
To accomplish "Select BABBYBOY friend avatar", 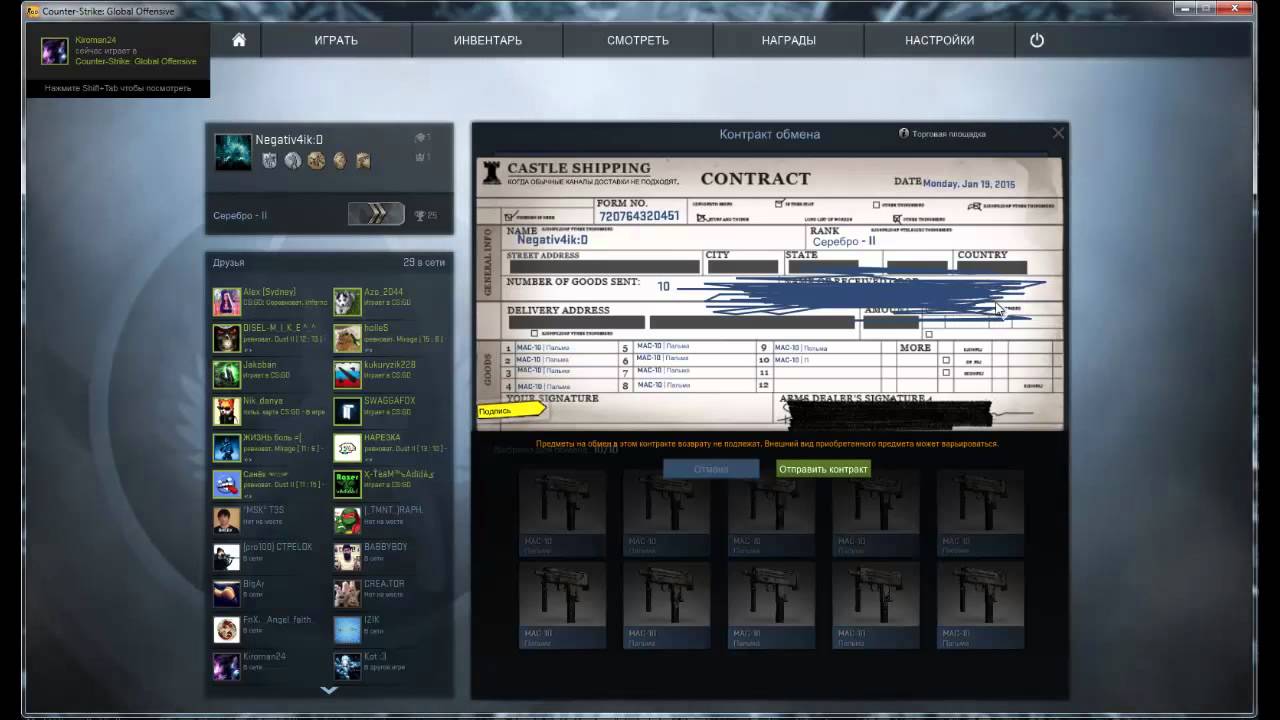I will tap(347, 557).
